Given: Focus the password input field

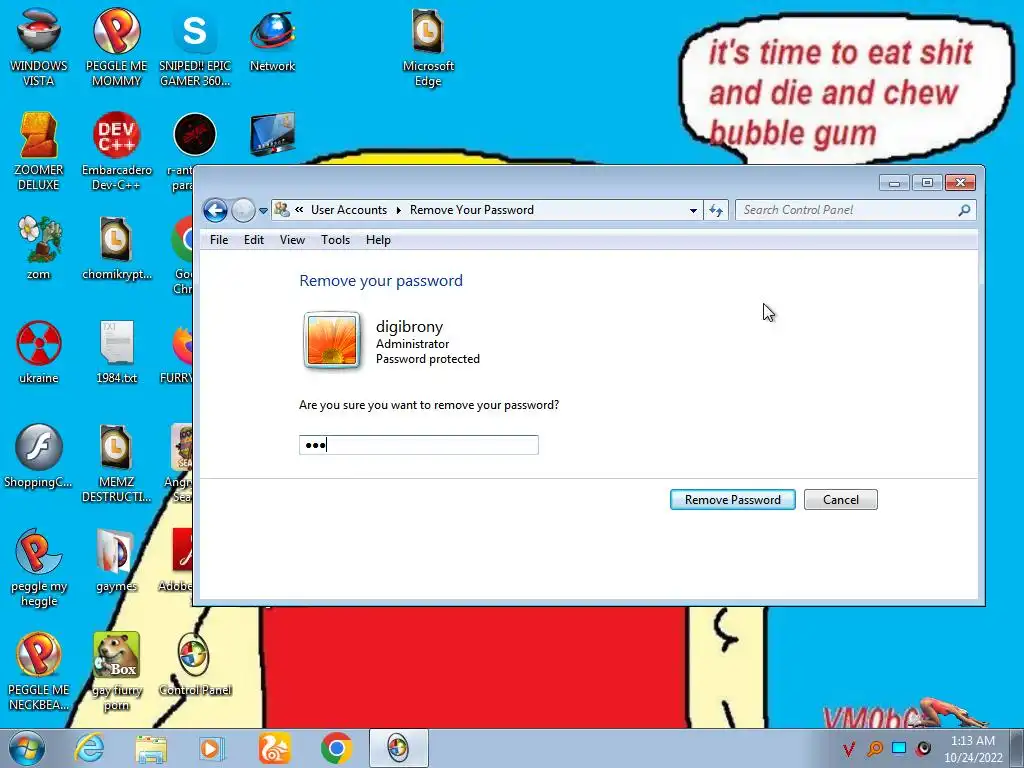Looking at the screenshot, I should tap(419, 445).
